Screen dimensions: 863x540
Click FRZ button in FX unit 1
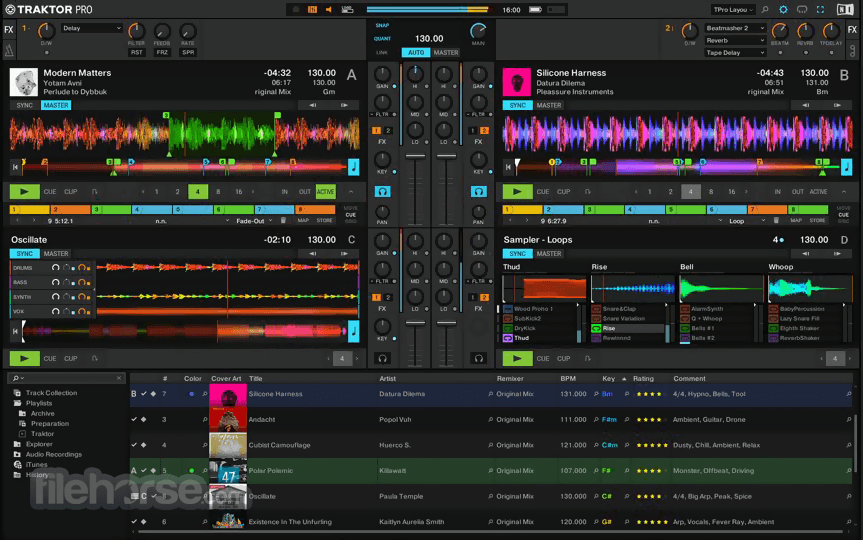tap(162, 52)
